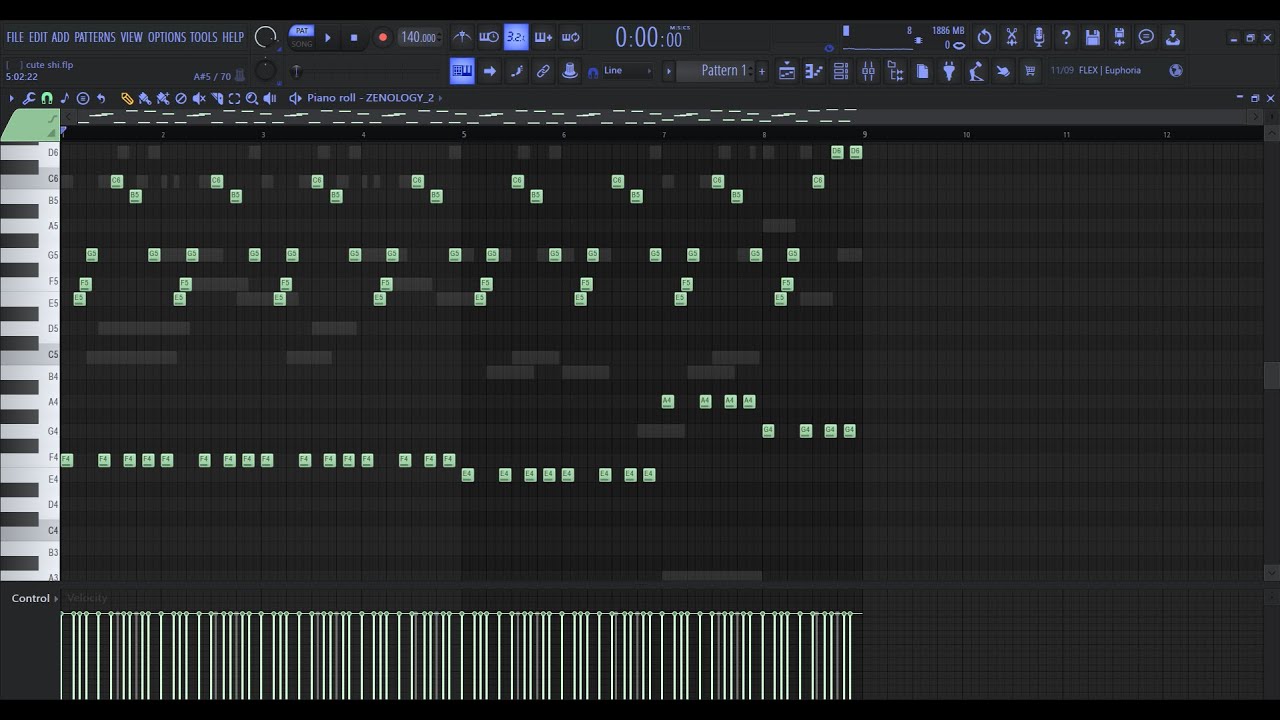The image size is (1280, 720).
Task: Toggle multilink to controllers
Action: [543, 71]
